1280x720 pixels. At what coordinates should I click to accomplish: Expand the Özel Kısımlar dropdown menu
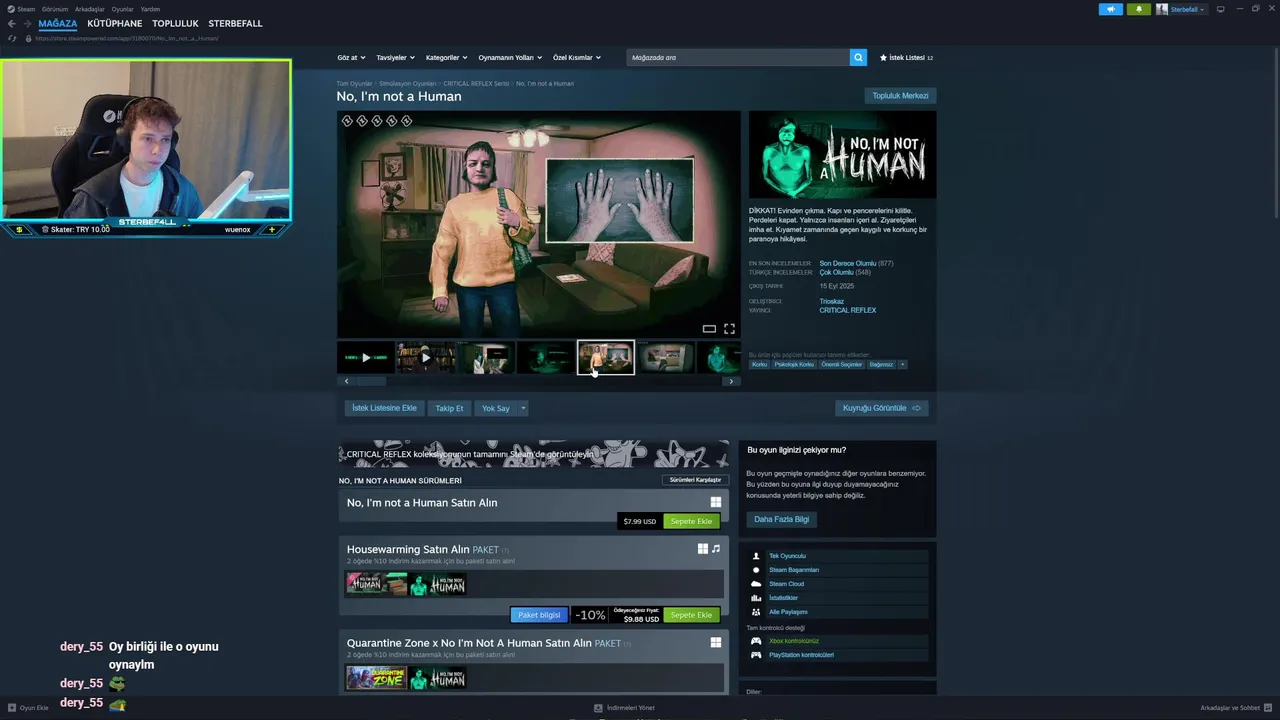coord(577,58)
